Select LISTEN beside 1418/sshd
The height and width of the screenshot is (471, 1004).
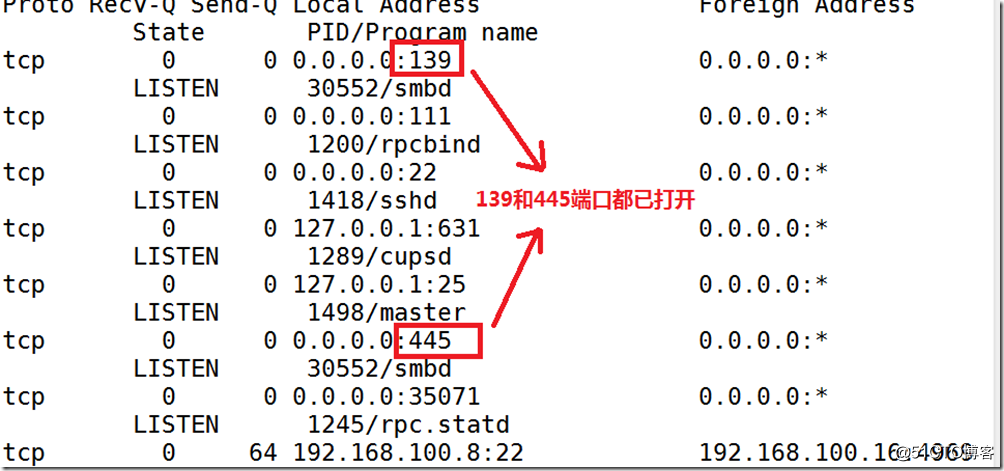175,201
